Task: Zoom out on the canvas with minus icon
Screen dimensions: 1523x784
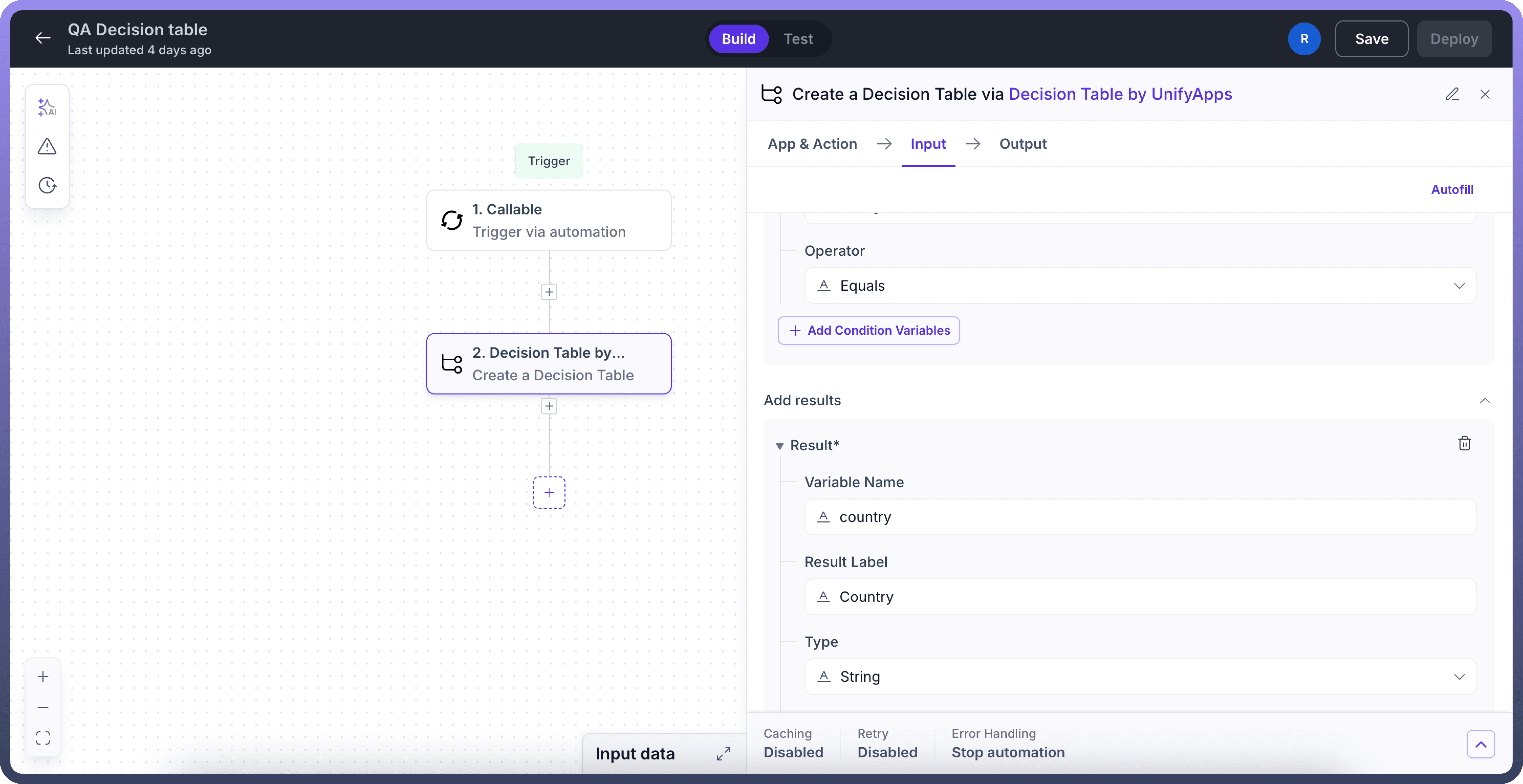Action: (x=42, y=707)
